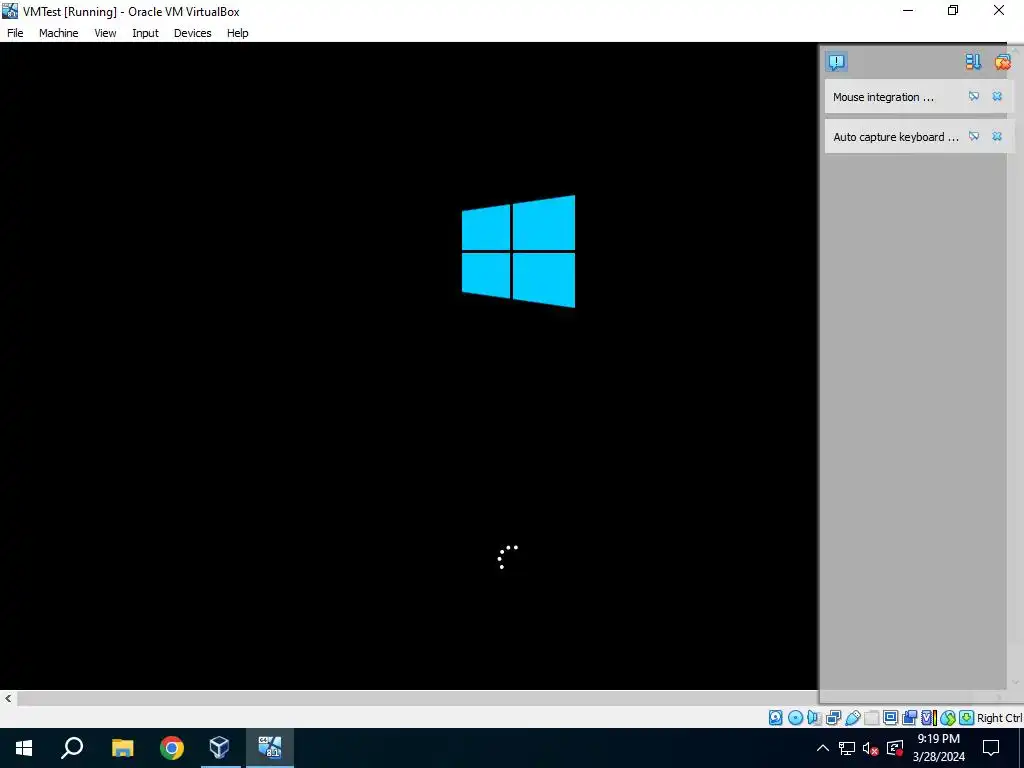This screenshot has height=768, width=1024.
Task: Open the File menu
Action: coord(15,33)
